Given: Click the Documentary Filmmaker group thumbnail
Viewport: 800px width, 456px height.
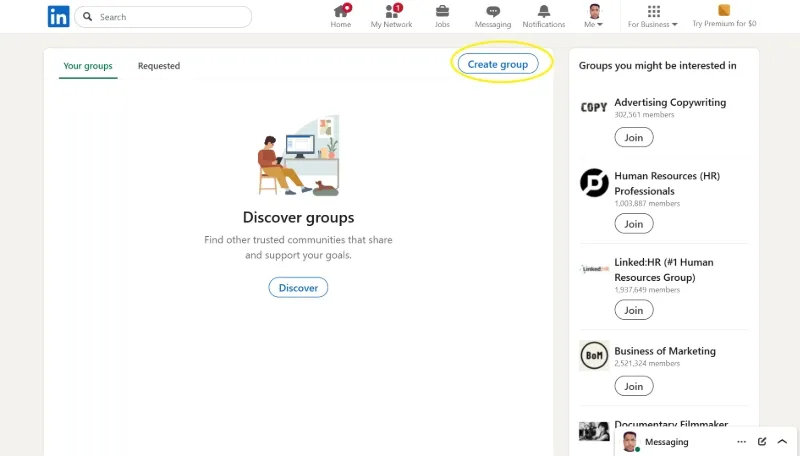Looking at the screenshot, I should 594,432.
